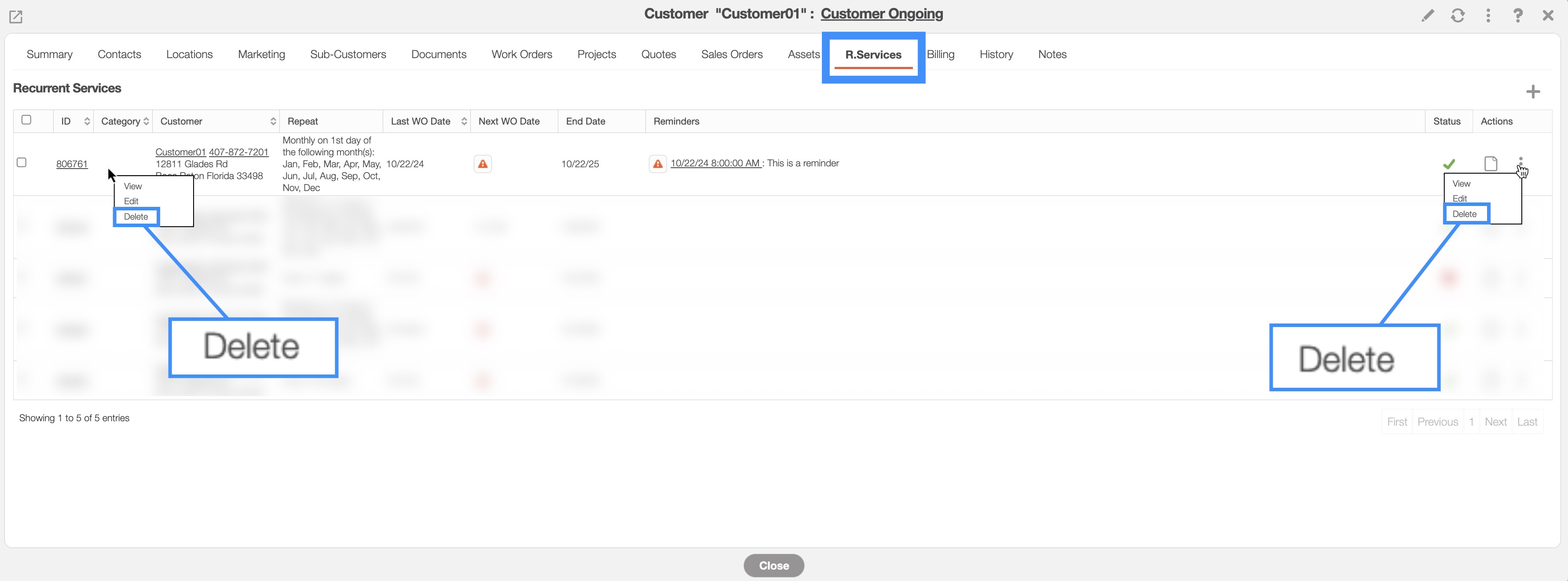Open the vertical dots menu in header
This screenshot has height=581, width=1568.
(1487, 16)
